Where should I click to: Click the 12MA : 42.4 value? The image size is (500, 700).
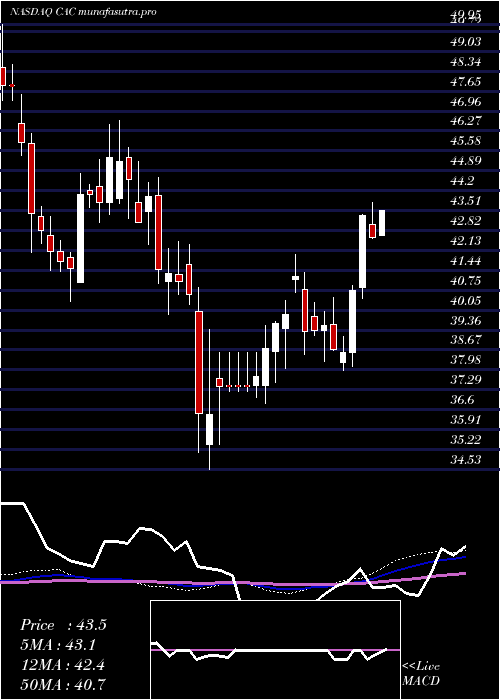pos(62,665)
